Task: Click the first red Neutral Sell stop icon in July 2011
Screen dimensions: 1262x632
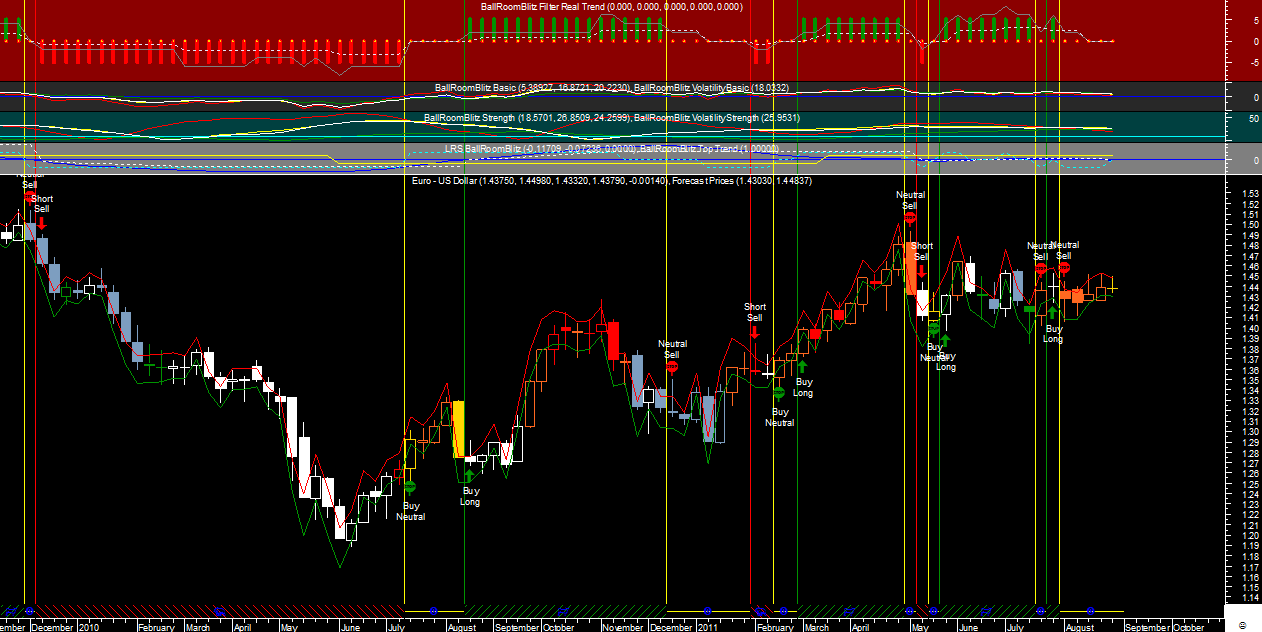Action: tap(1041, 268)
